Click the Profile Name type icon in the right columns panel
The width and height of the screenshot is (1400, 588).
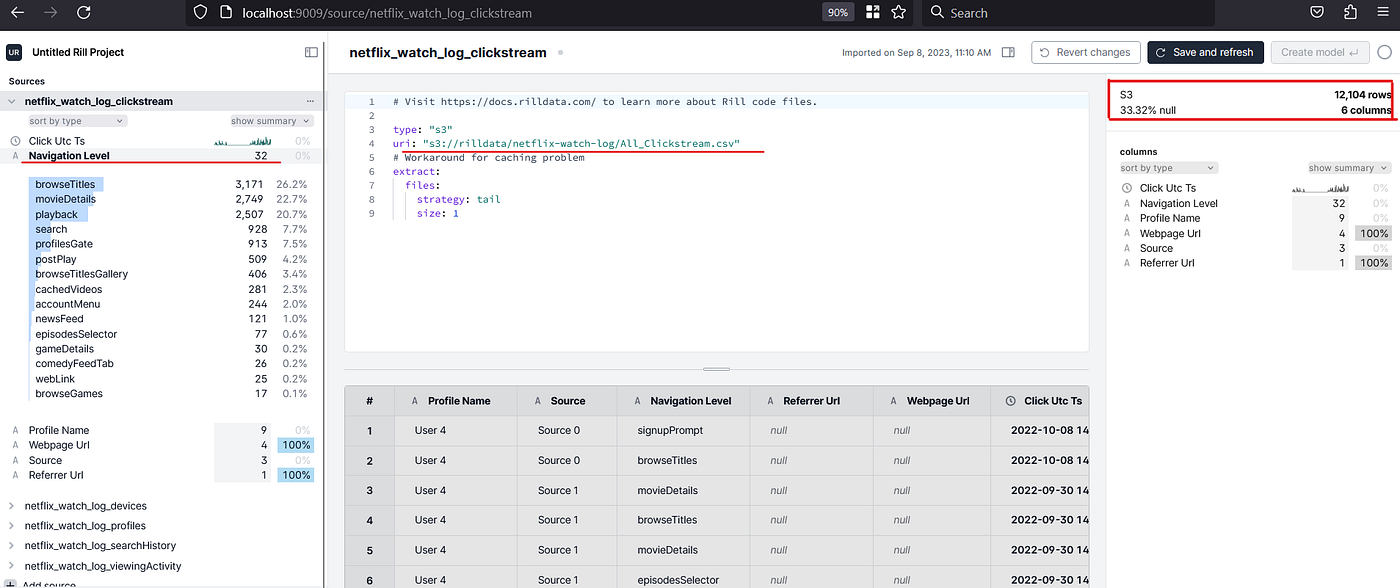pyautogui.click(x=1127, y=218)
